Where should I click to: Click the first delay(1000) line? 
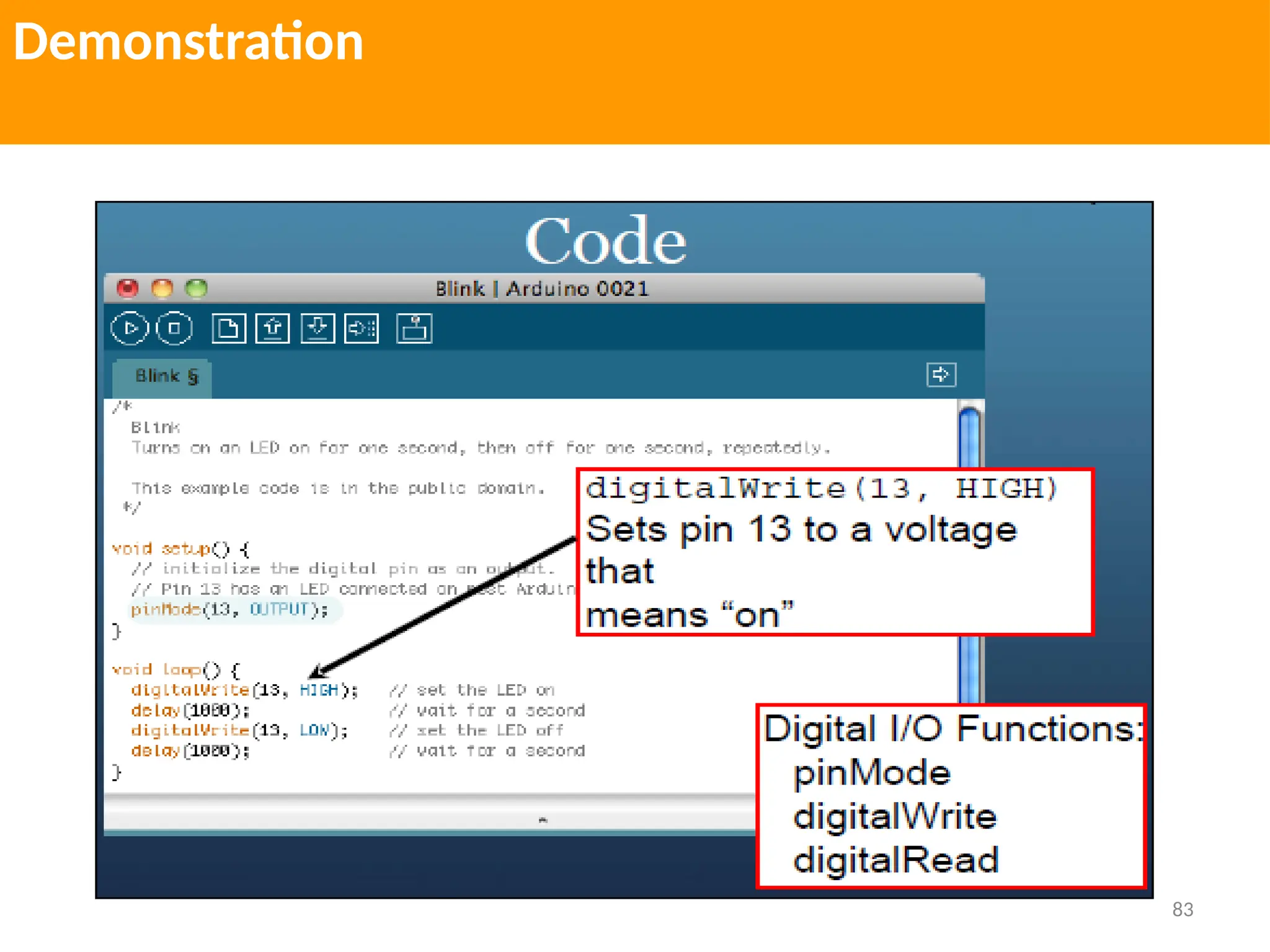click(190, 710)
